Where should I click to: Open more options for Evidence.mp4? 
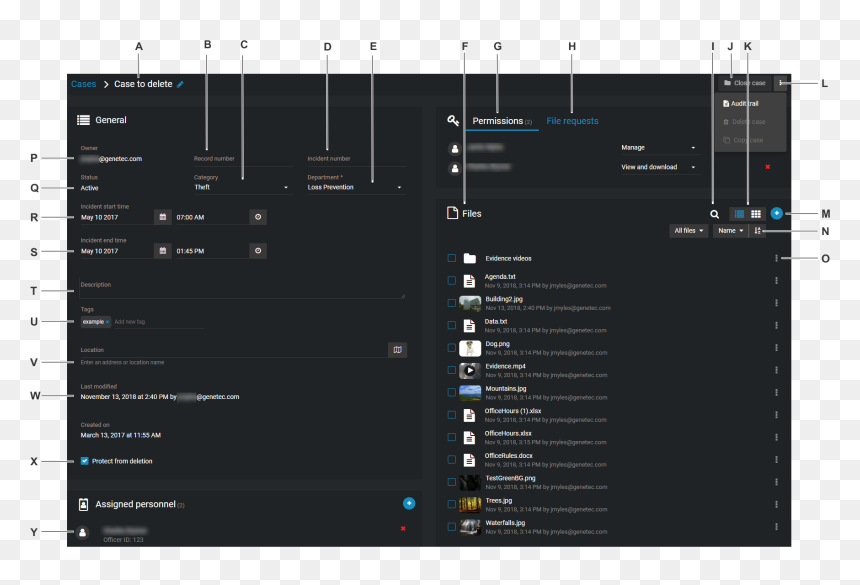pyautogui.click(x=776, y=370)
